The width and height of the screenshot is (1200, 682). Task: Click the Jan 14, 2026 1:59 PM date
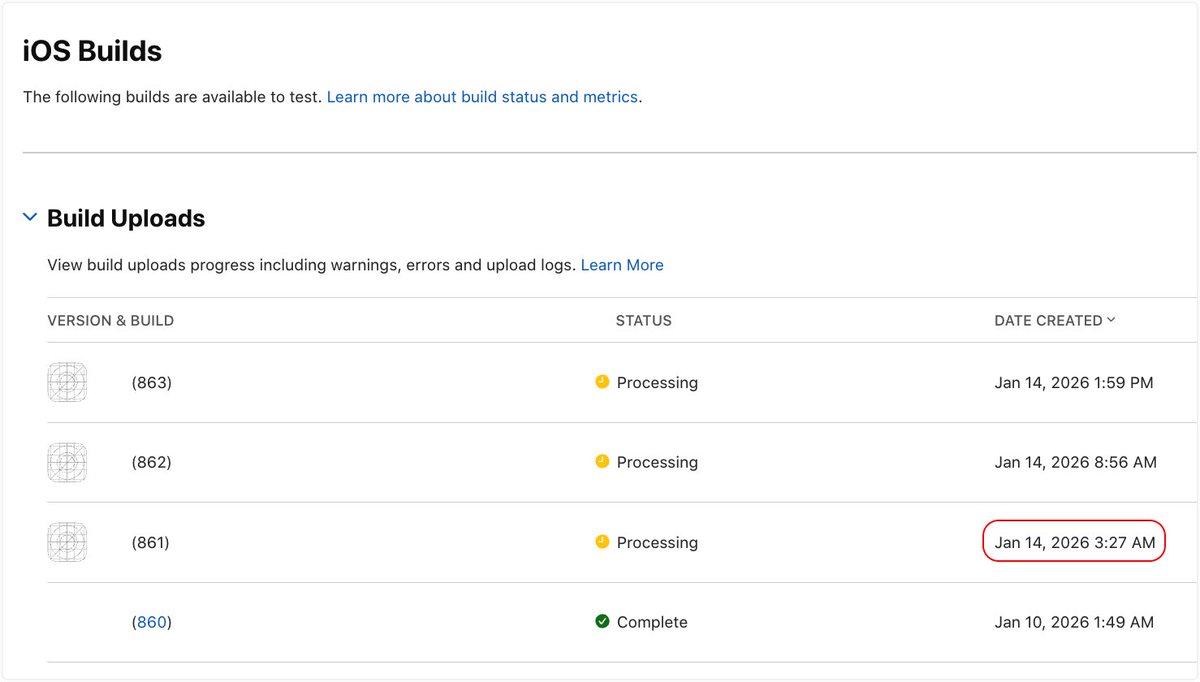tap(1074, 383)
